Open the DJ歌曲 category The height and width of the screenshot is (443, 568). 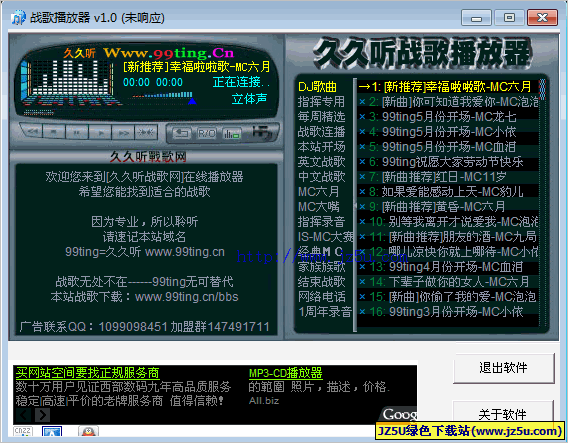point(317,87)
